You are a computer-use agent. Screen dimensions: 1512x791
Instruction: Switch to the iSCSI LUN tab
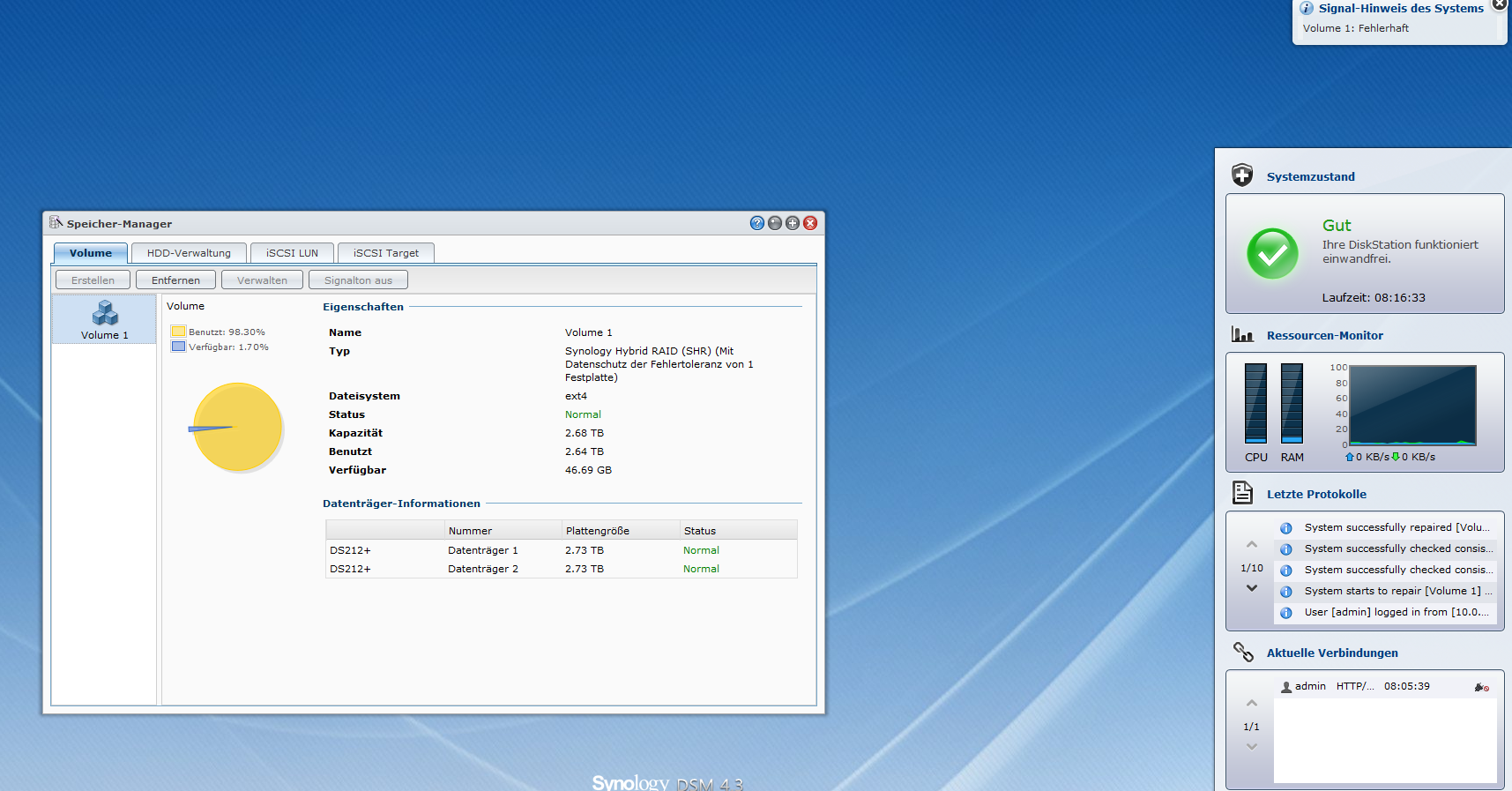pos(292,253)
